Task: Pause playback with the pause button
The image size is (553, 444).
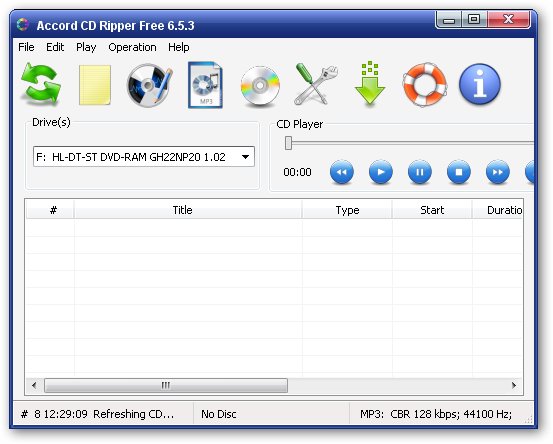Action: coord(420,172)
